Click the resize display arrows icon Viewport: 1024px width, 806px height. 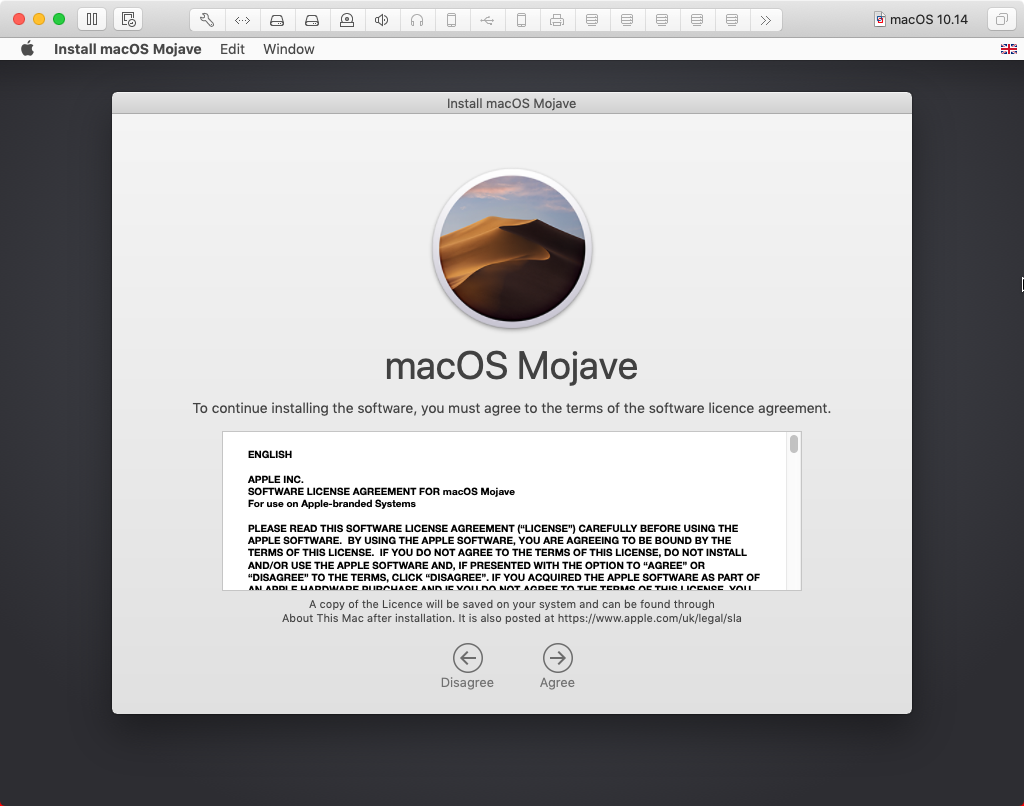[242, 18]
